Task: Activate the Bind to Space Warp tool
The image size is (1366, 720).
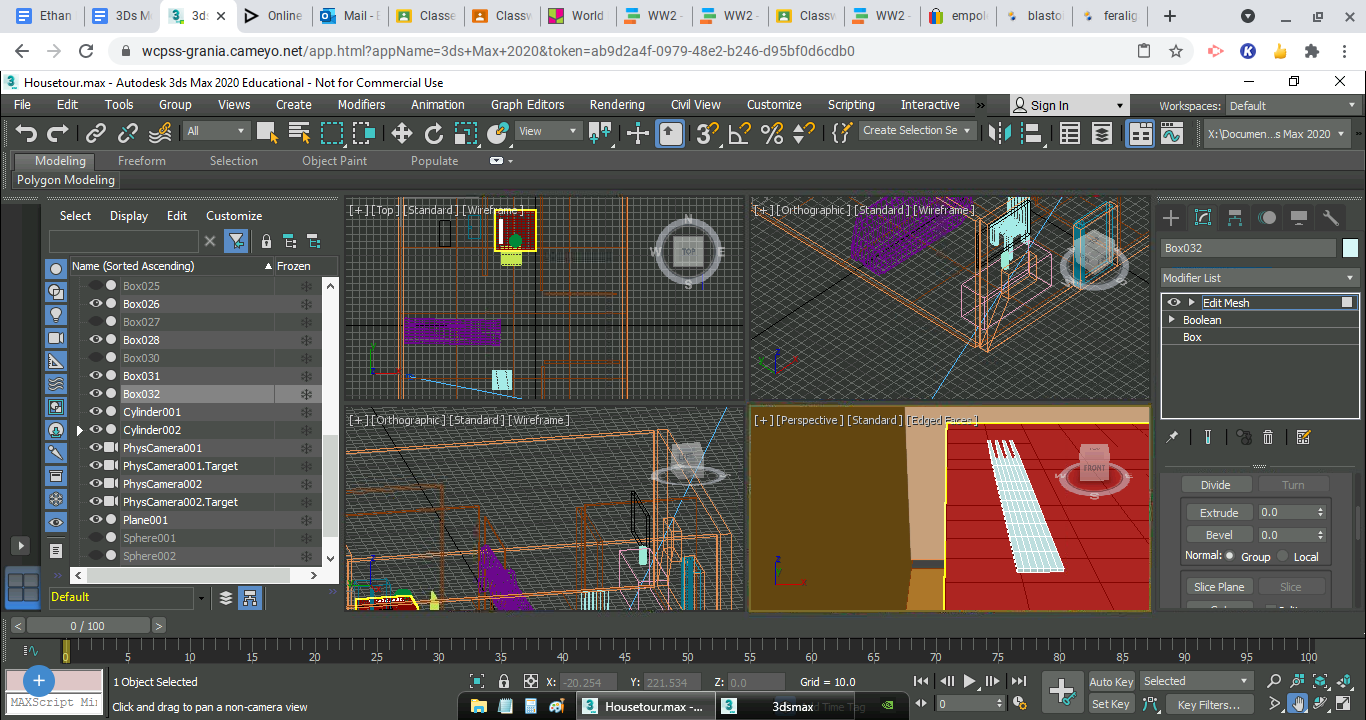Action: [160, 132]
